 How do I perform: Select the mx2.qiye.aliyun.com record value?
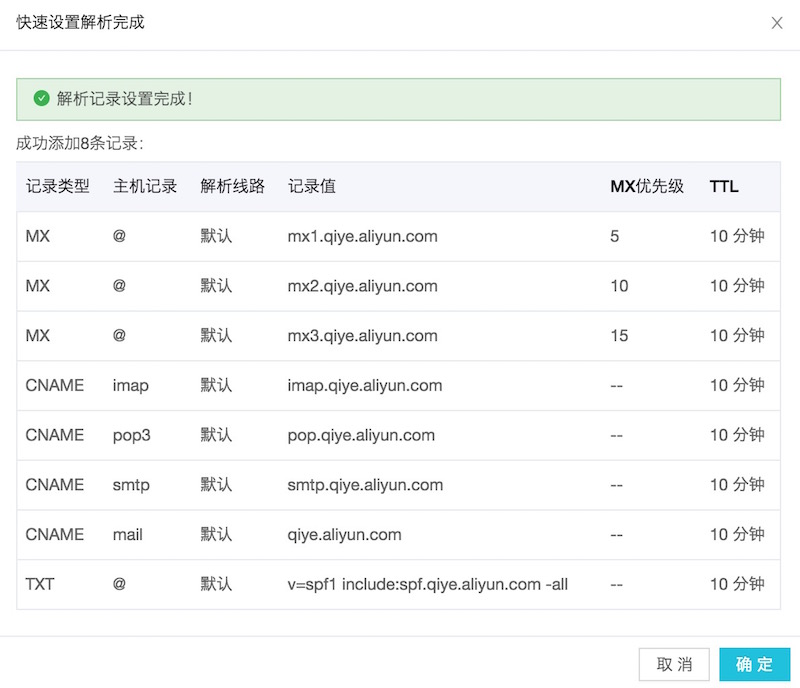click(x=365, y=286)
